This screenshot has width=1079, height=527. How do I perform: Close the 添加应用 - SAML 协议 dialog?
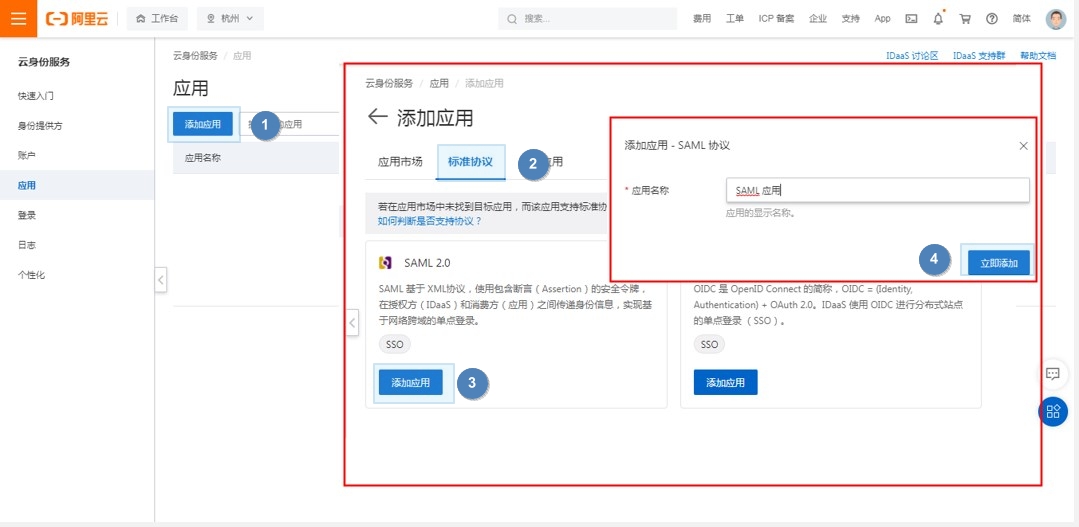1023,146
